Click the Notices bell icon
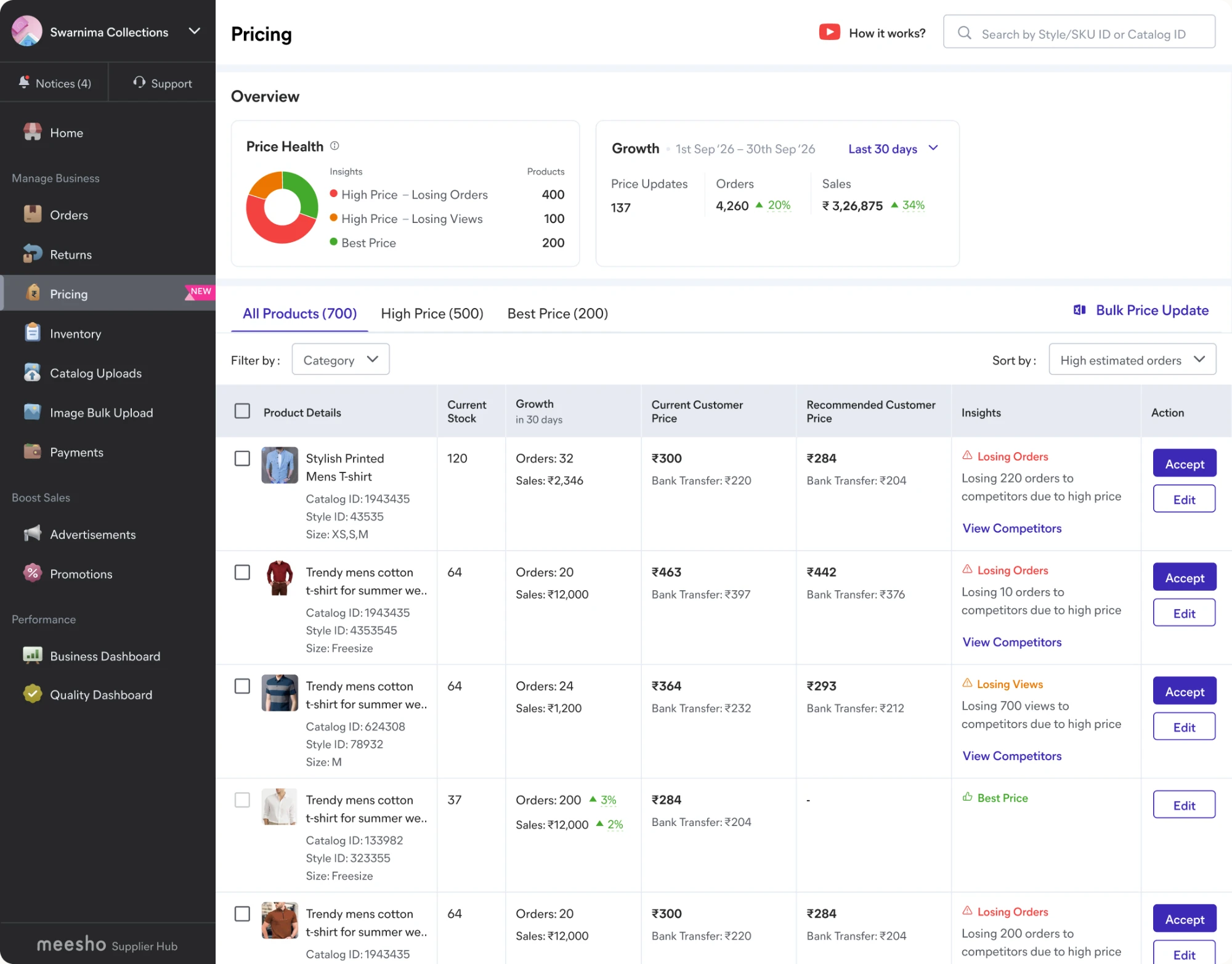 click(24, 82)
